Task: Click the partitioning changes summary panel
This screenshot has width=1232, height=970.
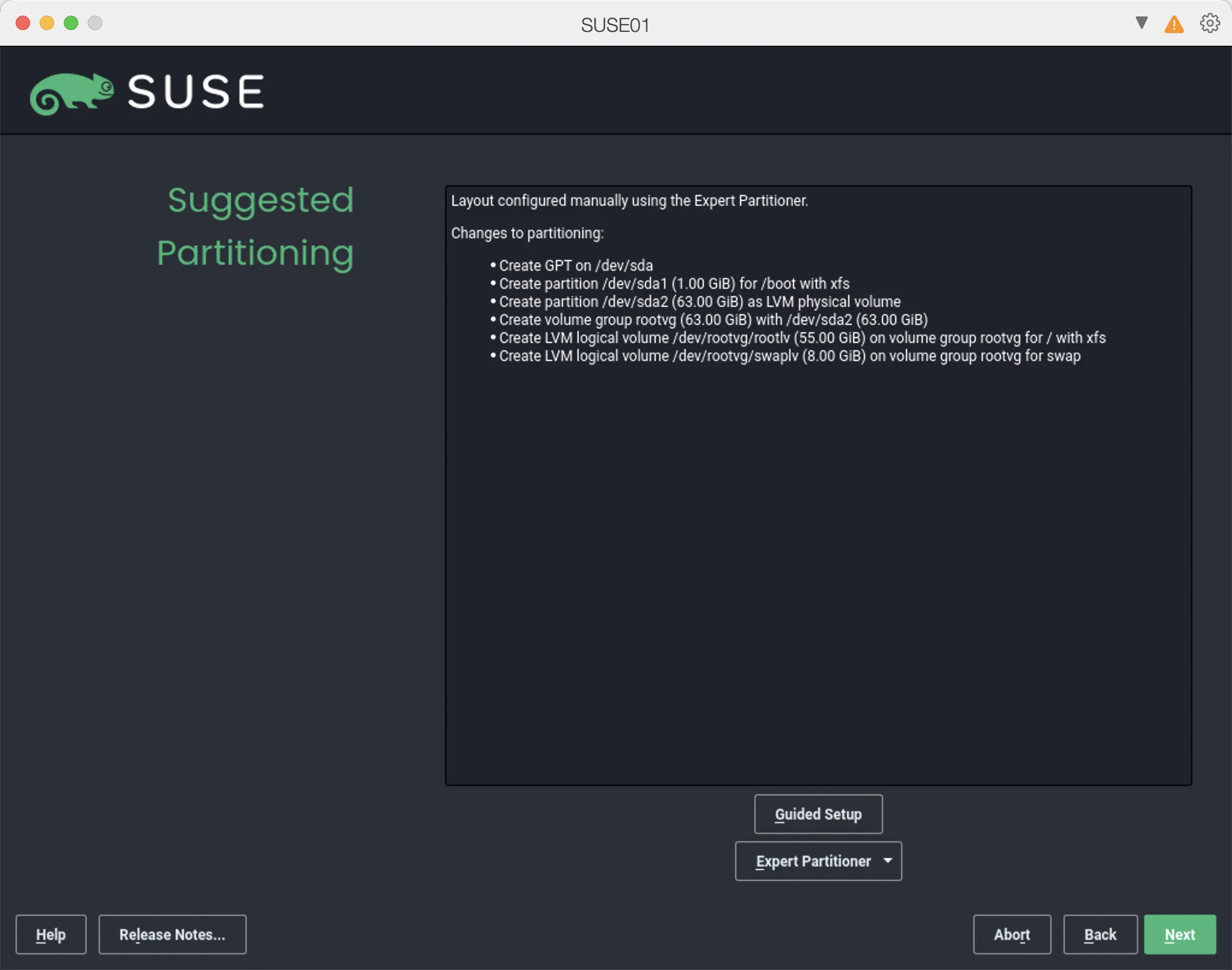Action: [818, 481]
